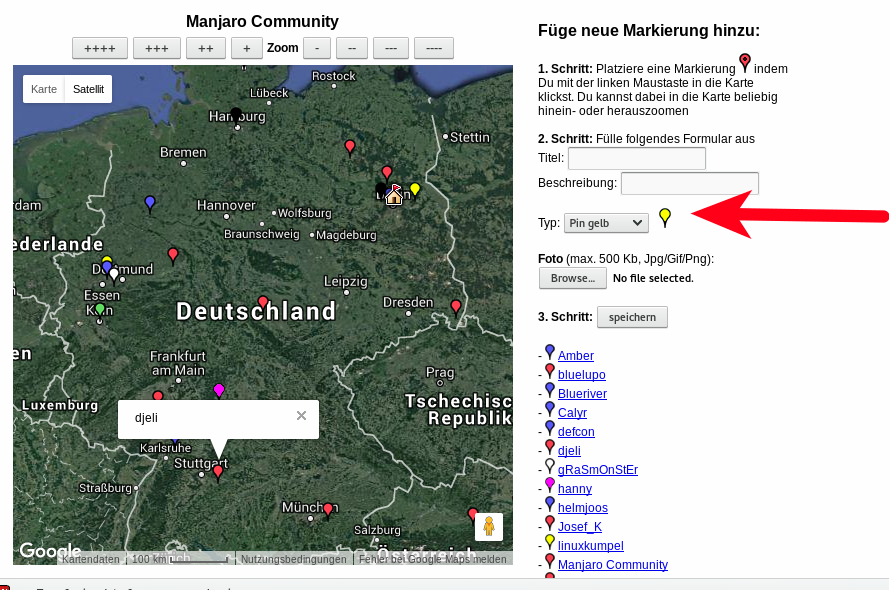Open the gRaSmOnStEr marker link
Screen dimensions: 889x590
click(x=597, y=470)
